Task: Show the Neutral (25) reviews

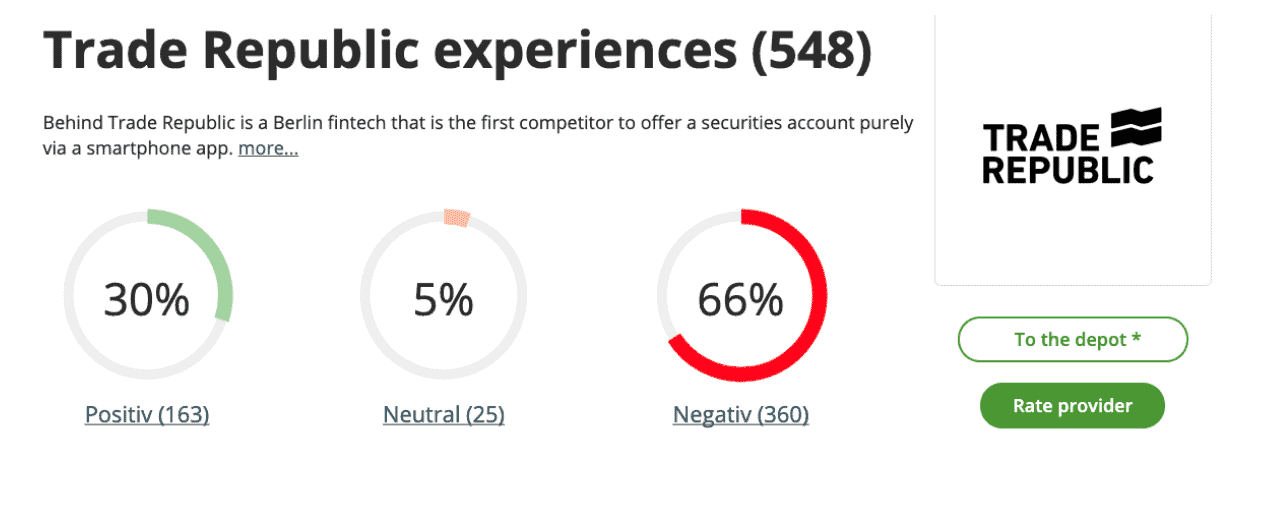Action: click(x=443, y=414)
